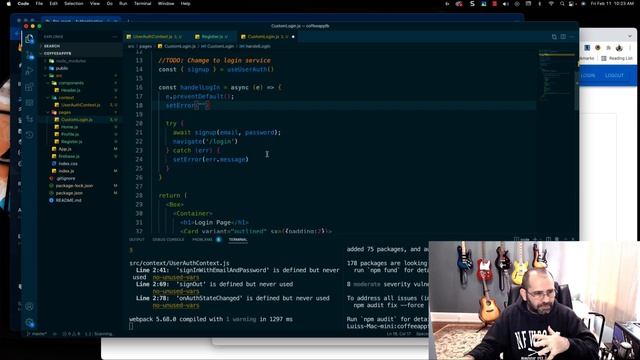640x360 pixels.
Task: Open the Explorer view in activity bar
Action: coord(29,39)
